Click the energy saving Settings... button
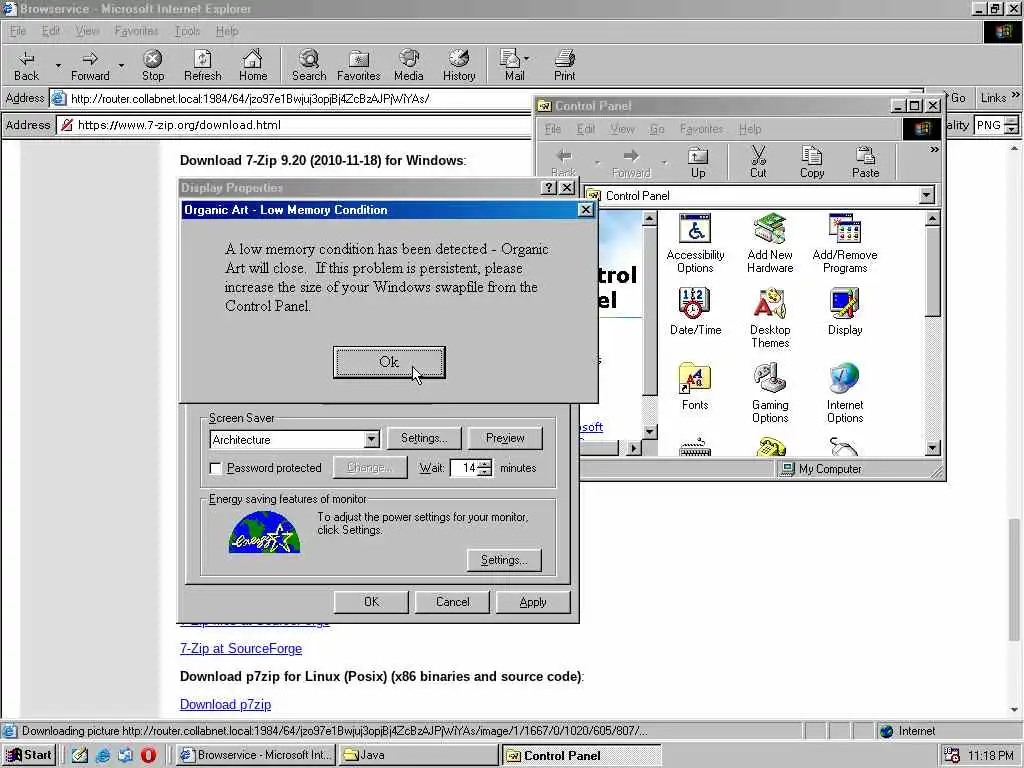The height and width of the screenshot is (768, 1024). (x=504, y=560)
